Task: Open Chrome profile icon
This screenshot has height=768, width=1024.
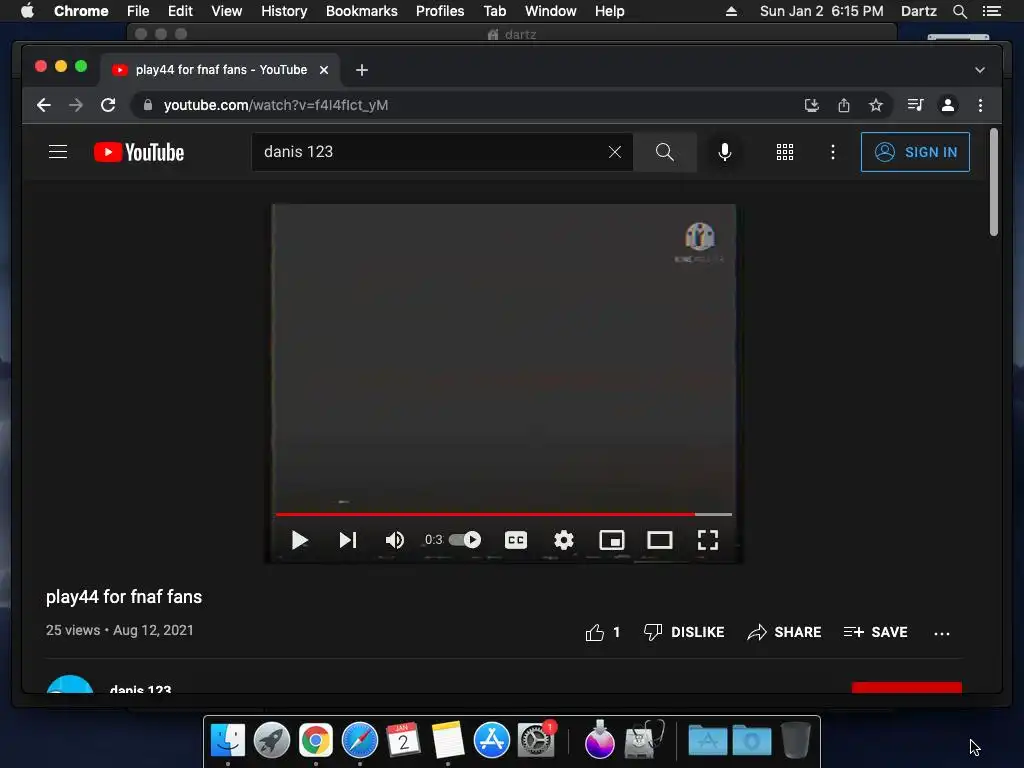Action: click(948, 105)
